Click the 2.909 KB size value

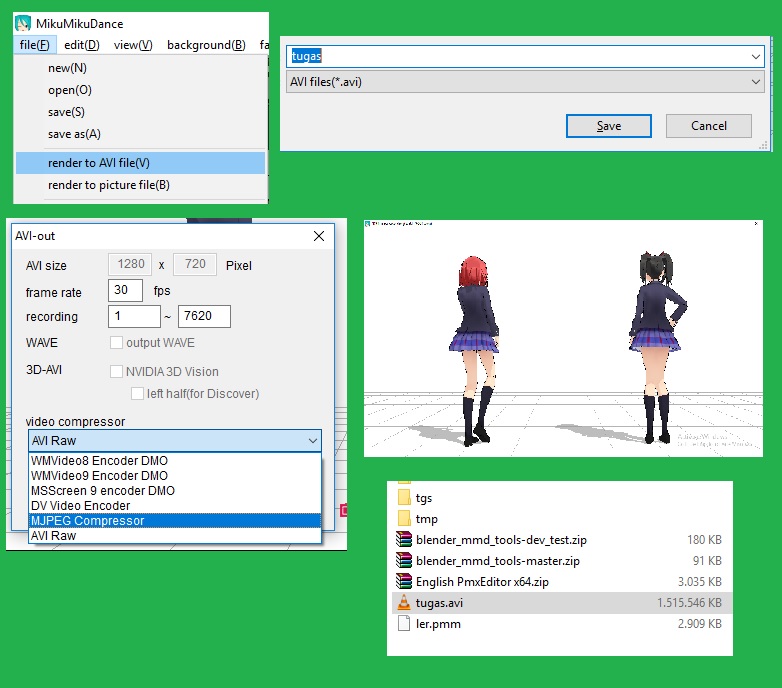(x=699, y=623)
